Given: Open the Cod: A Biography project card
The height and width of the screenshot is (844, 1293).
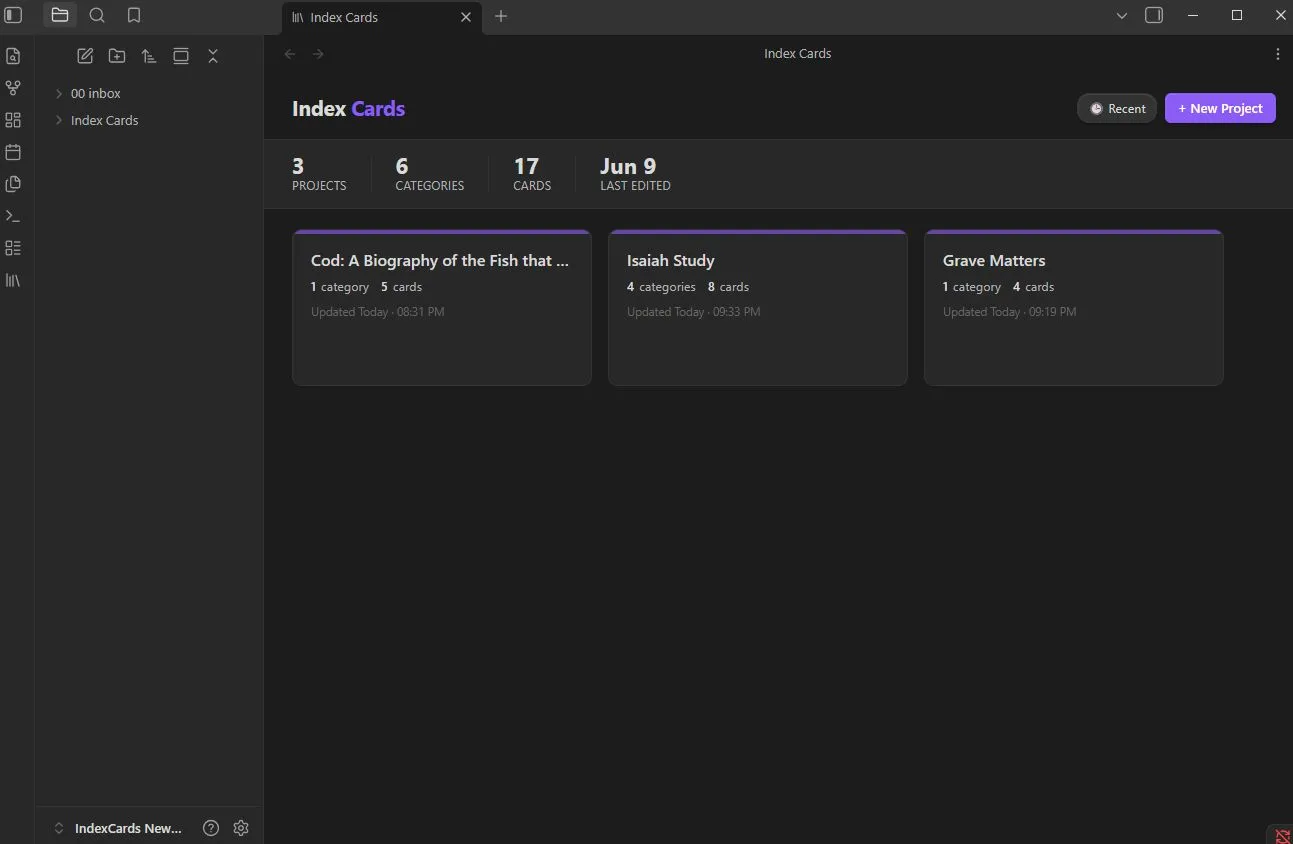Looking at the screenshot, I should click(442, 308).
